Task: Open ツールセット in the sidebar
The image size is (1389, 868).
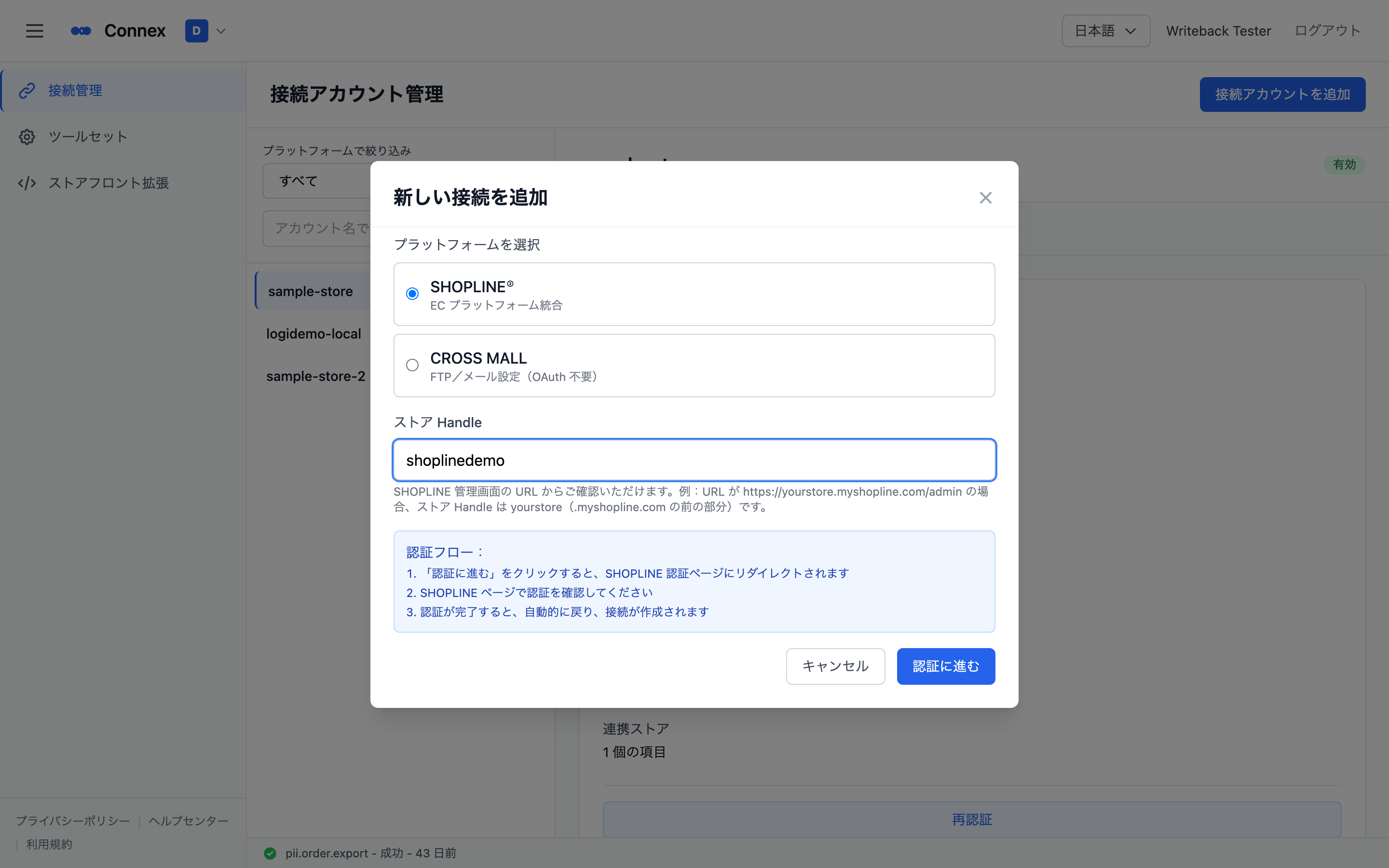Action: pyautogui.click(x=123, y=136)
